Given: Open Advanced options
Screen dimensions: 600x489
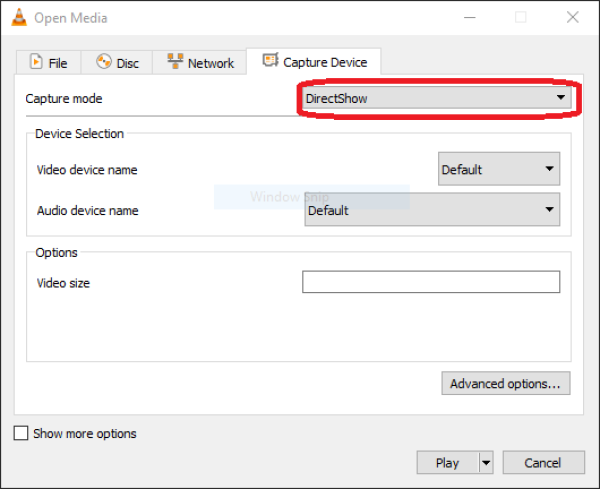Looking at the screenshot, I should click(x=506, y=383).
